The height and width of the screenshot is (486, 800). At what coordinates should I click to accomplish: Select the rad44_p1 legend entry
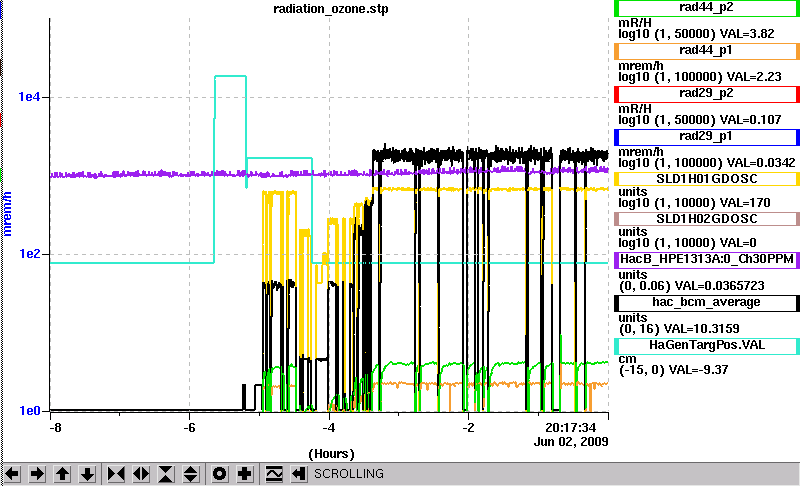pyautogui.click(x=707, y=51)
